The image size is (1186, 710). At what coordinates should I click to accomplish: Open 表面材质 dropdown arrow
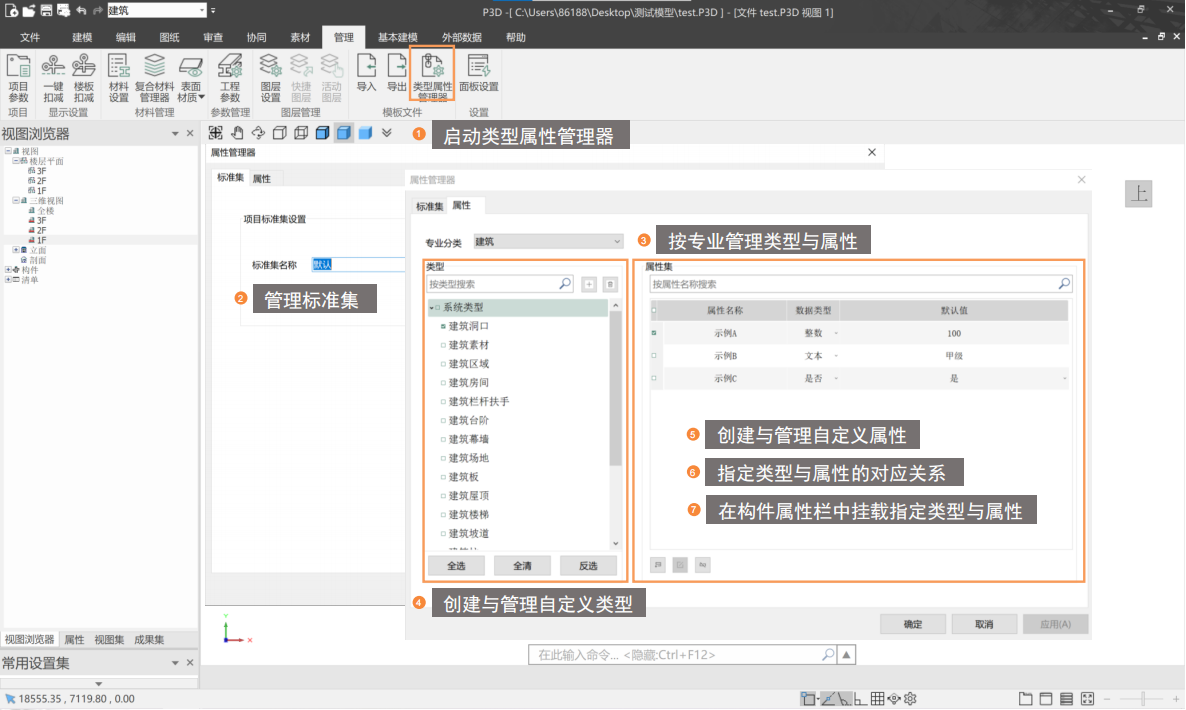(x=201, y=98)
